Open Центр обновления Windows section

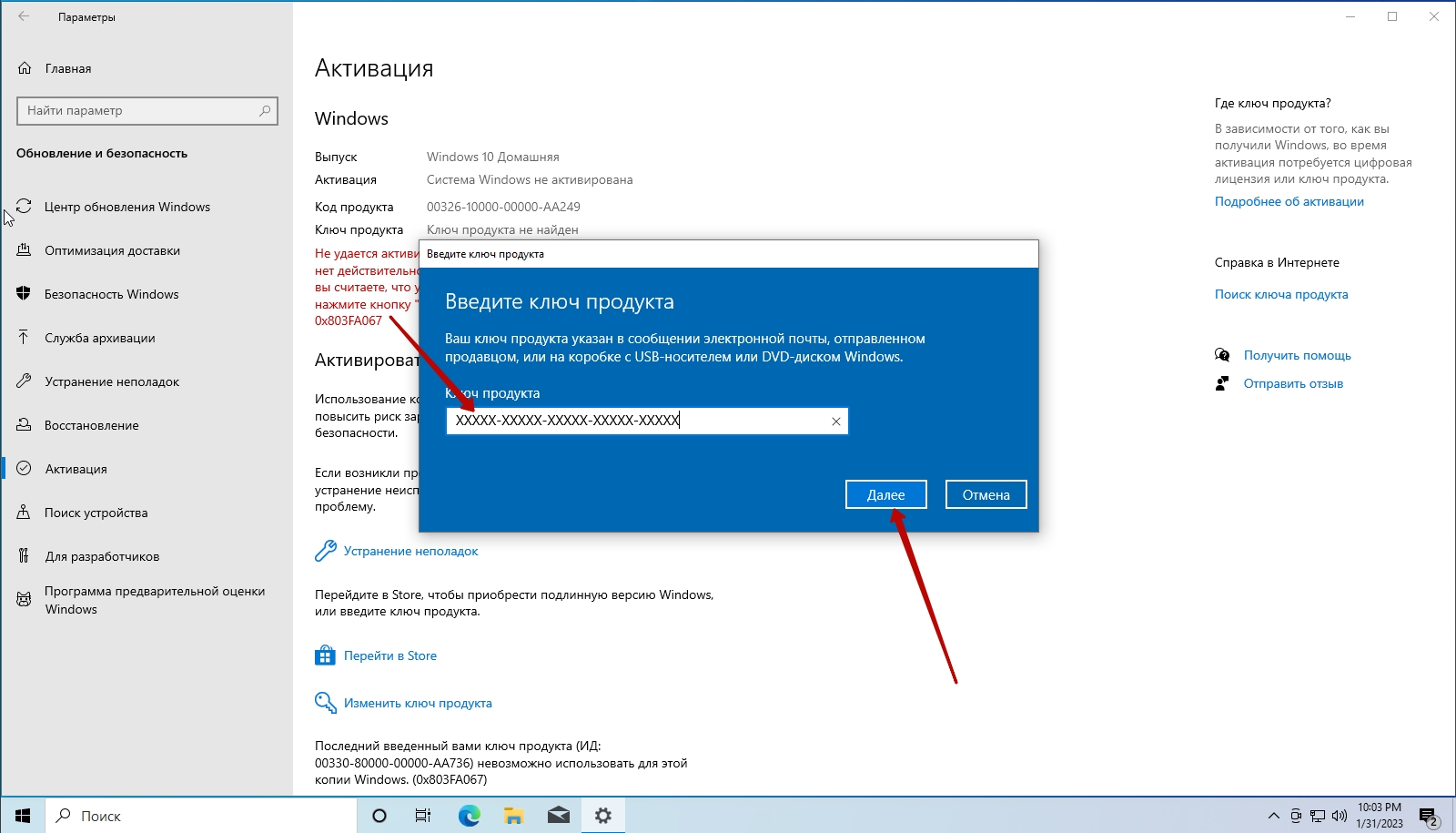[x=127, y=207]
